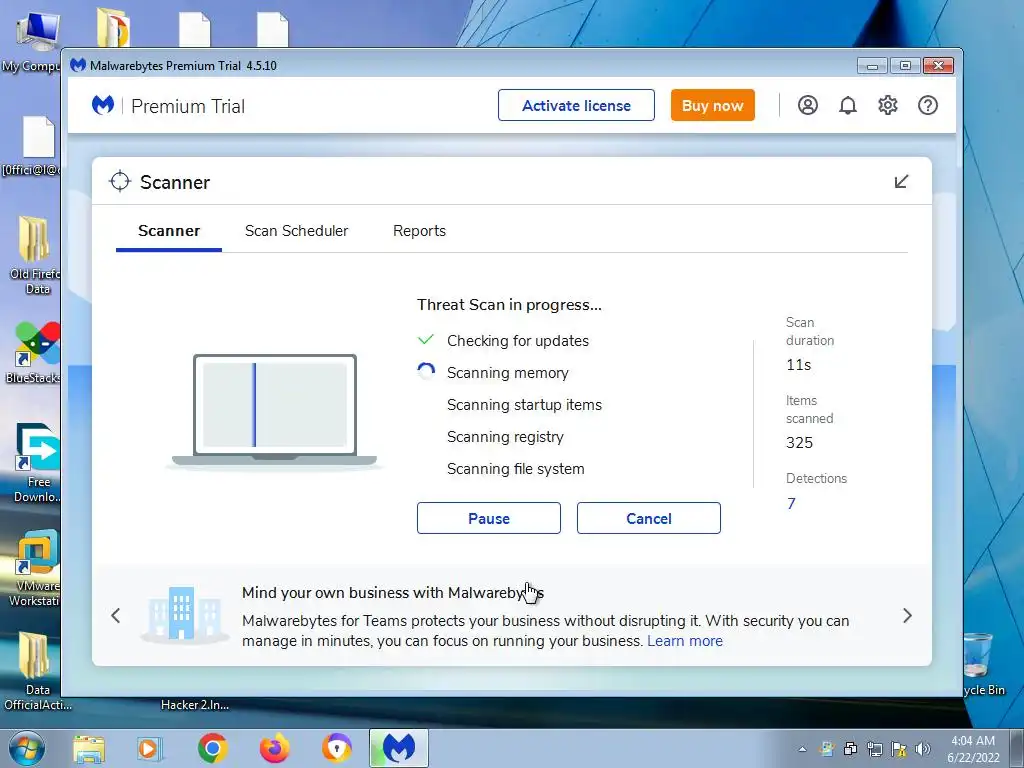Open the volume speaker tray icon
Viewport: 1024px width, 768px height.
tap(923, 749)
